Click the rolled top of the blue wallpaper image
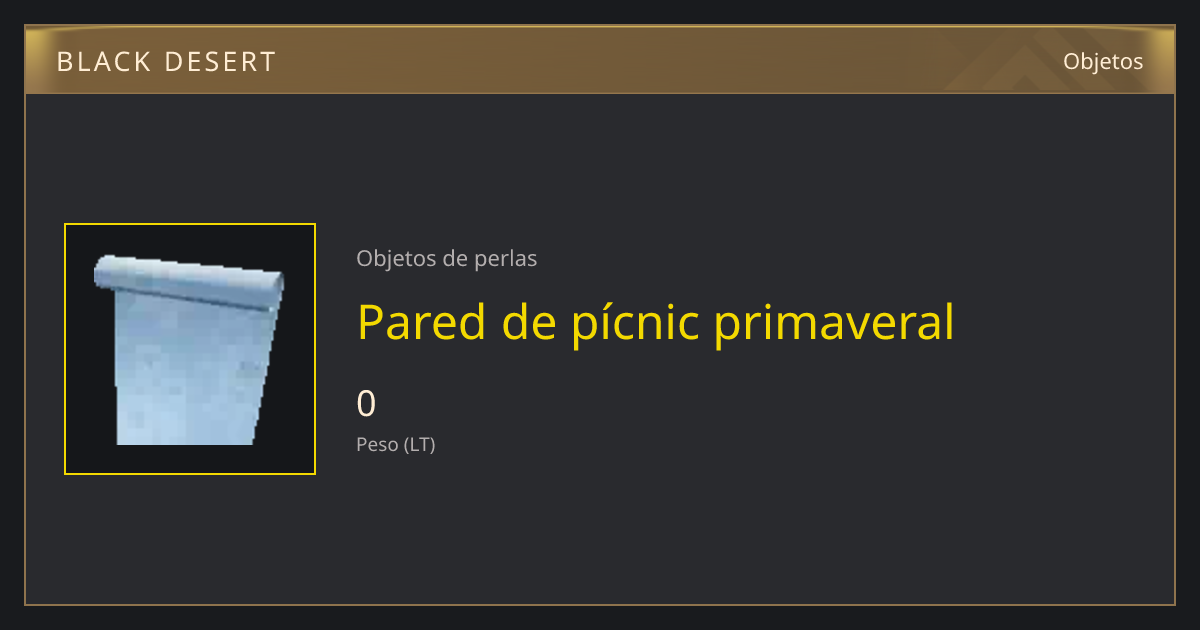1200x630 pixels. 190,282
